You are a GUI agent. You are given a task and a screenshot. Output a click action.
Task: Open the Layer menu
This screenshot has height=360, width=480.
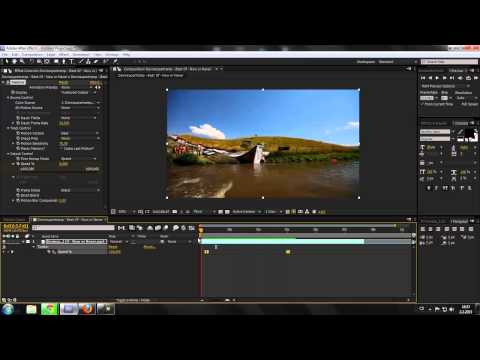click(x=51, y=54)
